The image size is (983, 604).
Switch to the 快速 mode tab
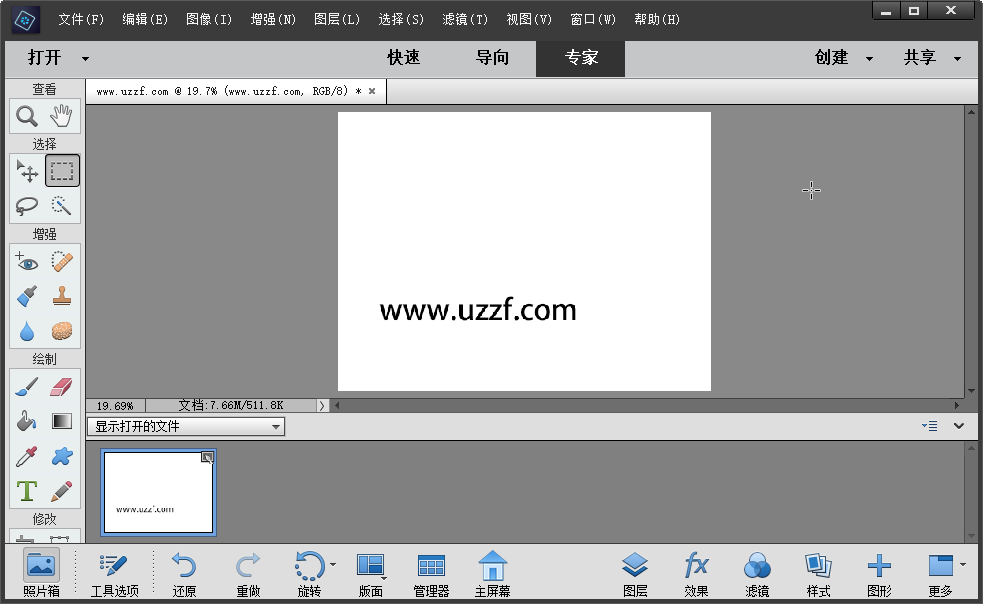(x=404, y=58)
